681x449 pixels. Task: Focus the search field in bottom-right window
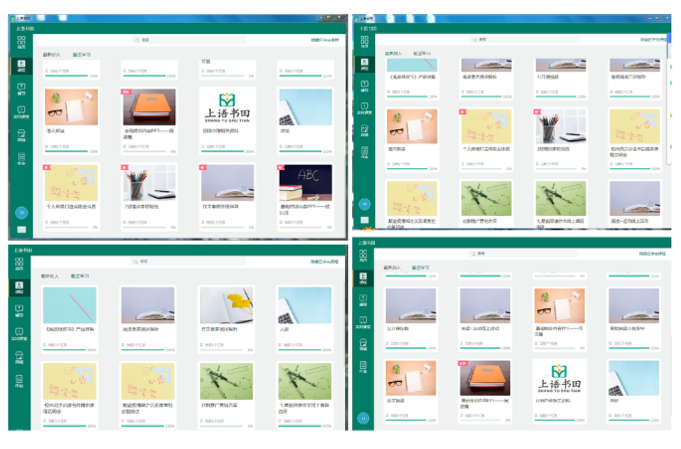(524, 253)
